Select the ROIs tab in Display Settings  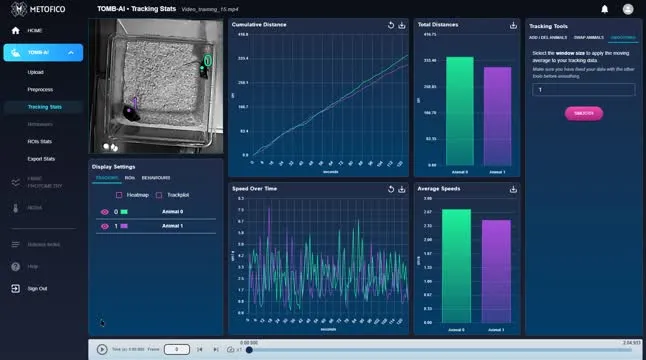tap(130, 178)
